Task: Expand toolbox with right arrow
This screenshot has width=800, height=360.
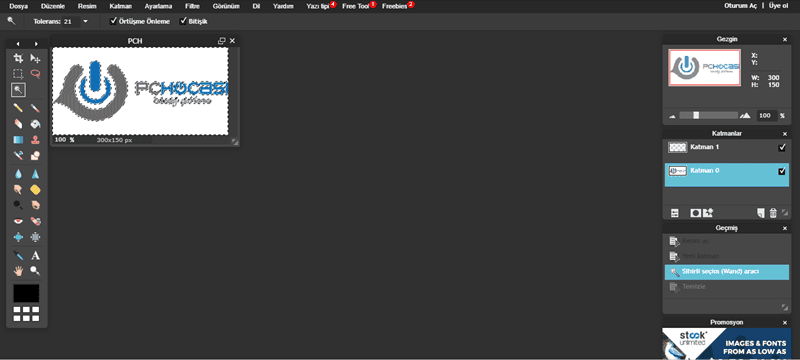Action: coord(36,44)
